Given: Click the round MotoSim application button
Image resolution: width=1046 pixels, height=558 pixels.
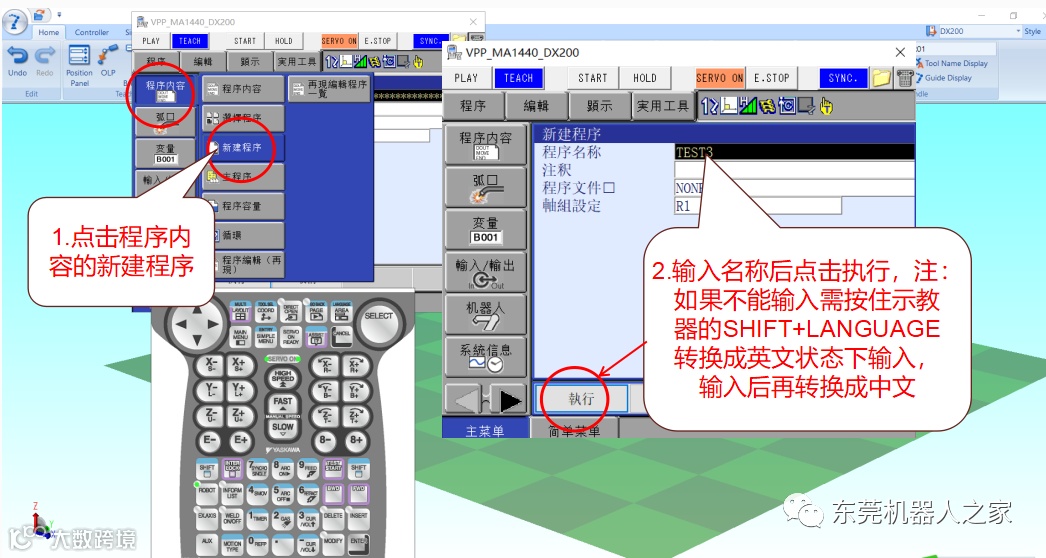Looking at the screenshot, I should [x=15, y=22].
